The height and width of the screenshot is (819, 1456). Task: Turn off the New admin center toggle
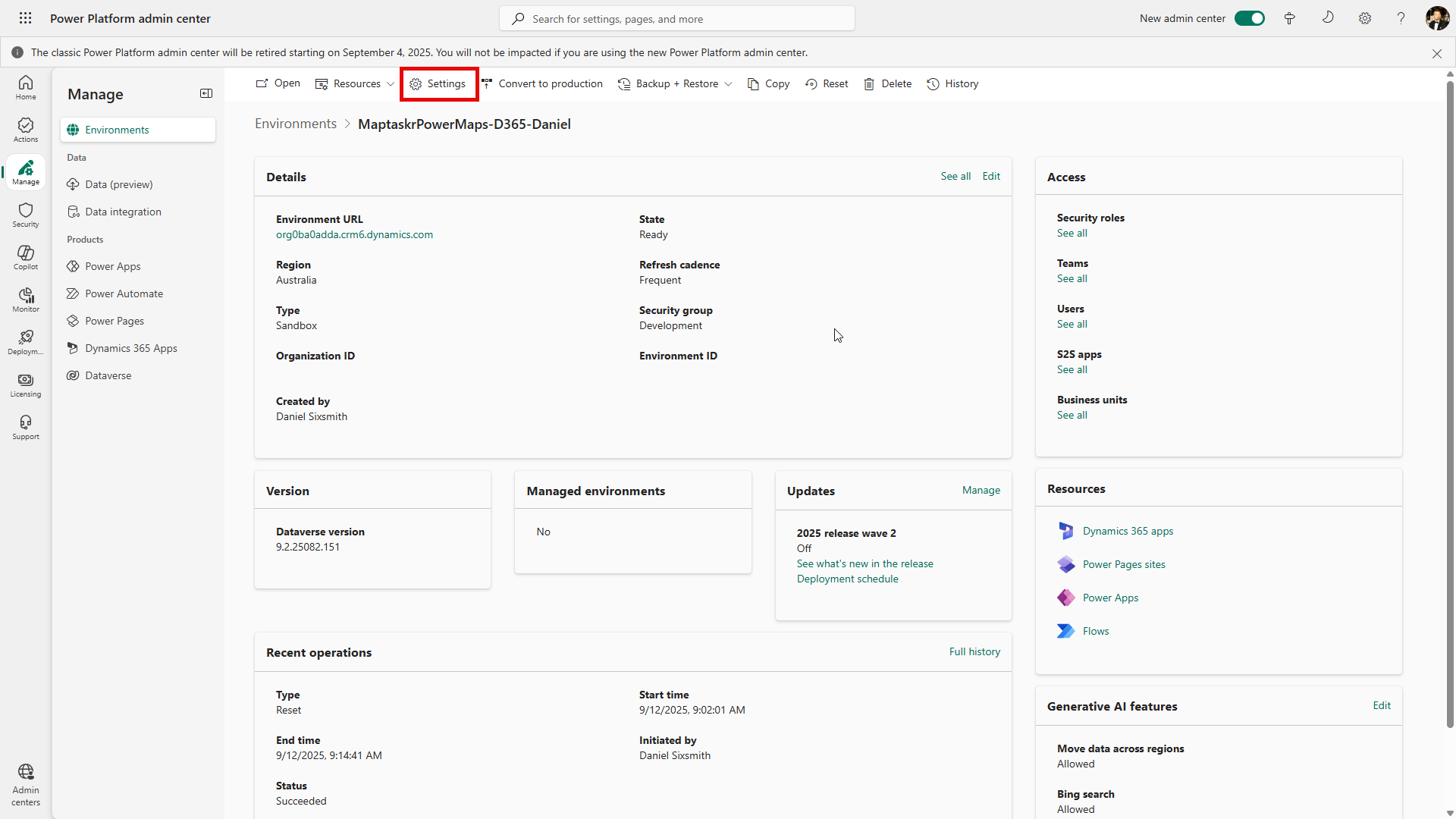(x=1249, y=18)
